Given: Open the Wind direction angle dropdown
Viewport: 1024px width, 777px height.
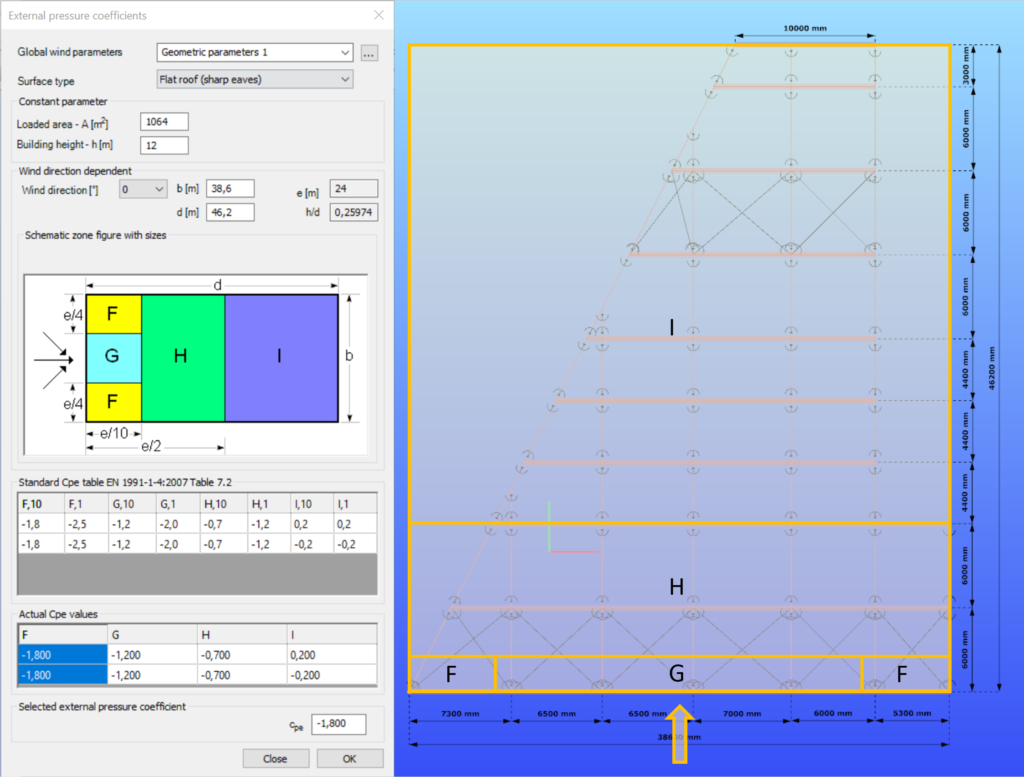Looking at the screenshot, I should pos(143,189).
